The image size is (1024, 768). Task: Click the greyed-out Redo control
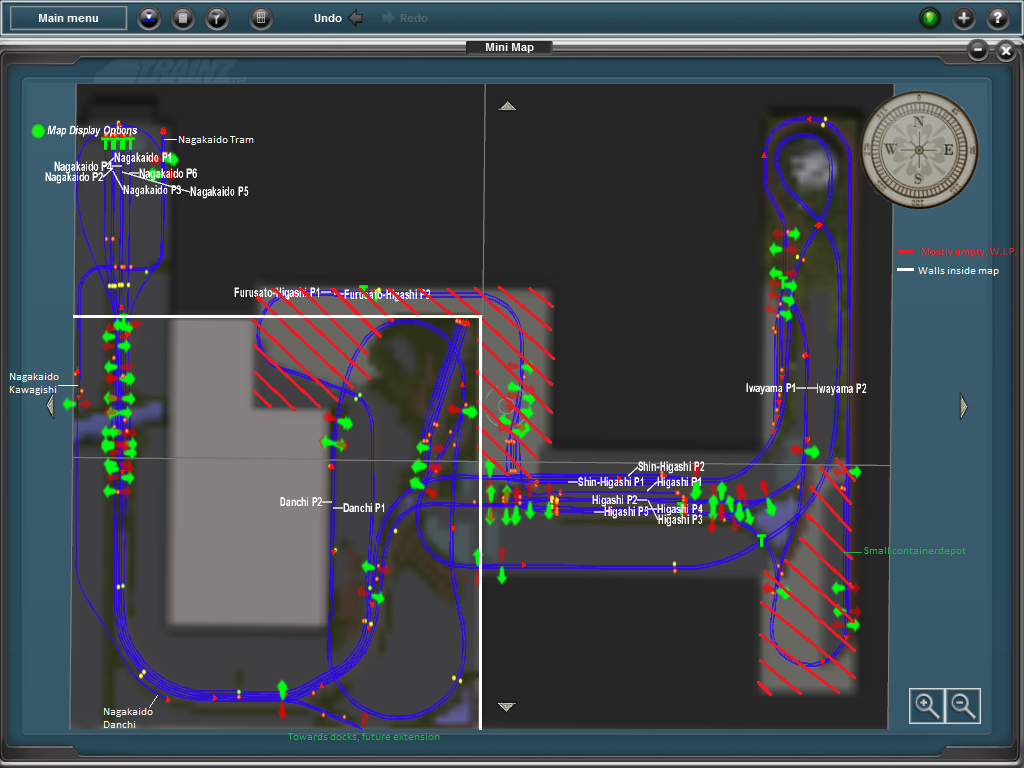(x=405, y=18)
